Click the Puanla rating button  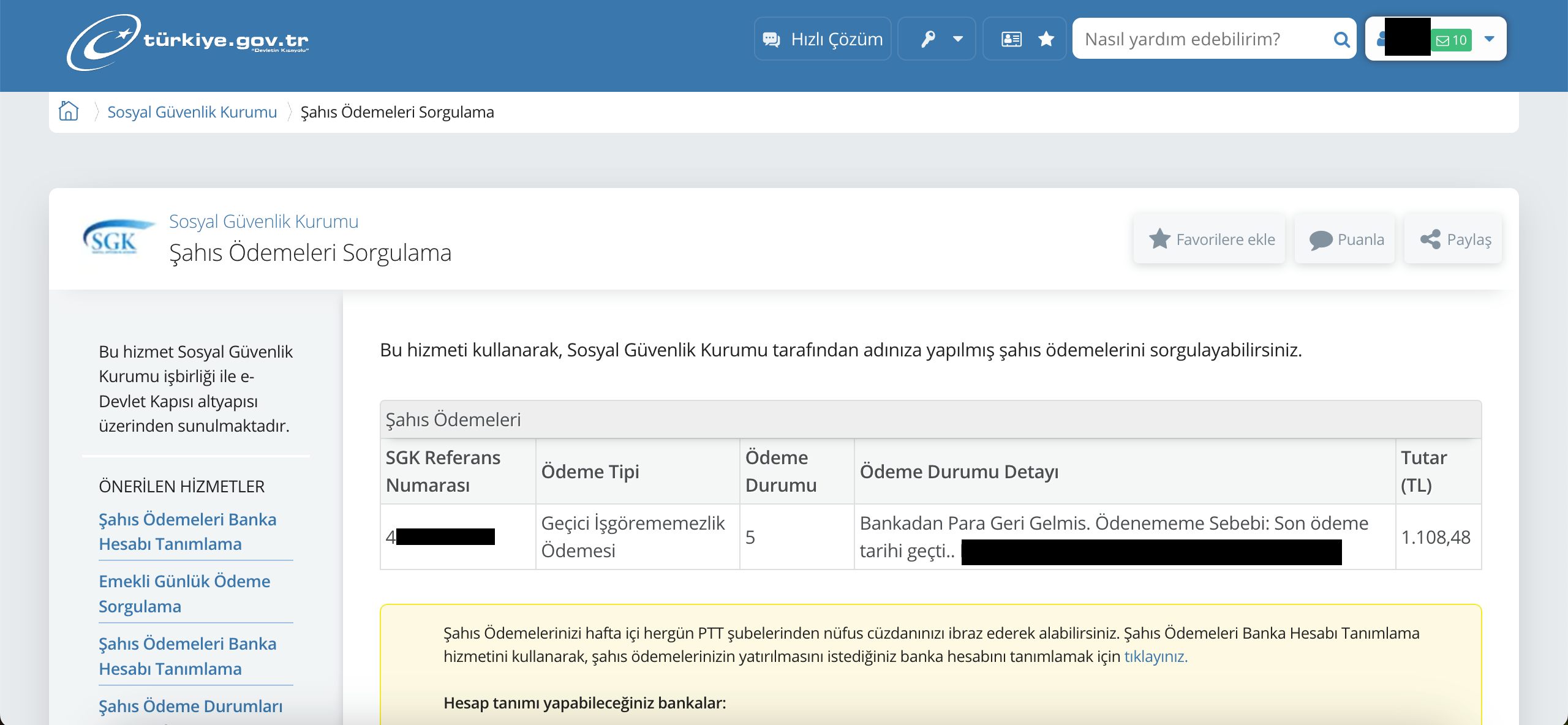tap(1346, 239)
